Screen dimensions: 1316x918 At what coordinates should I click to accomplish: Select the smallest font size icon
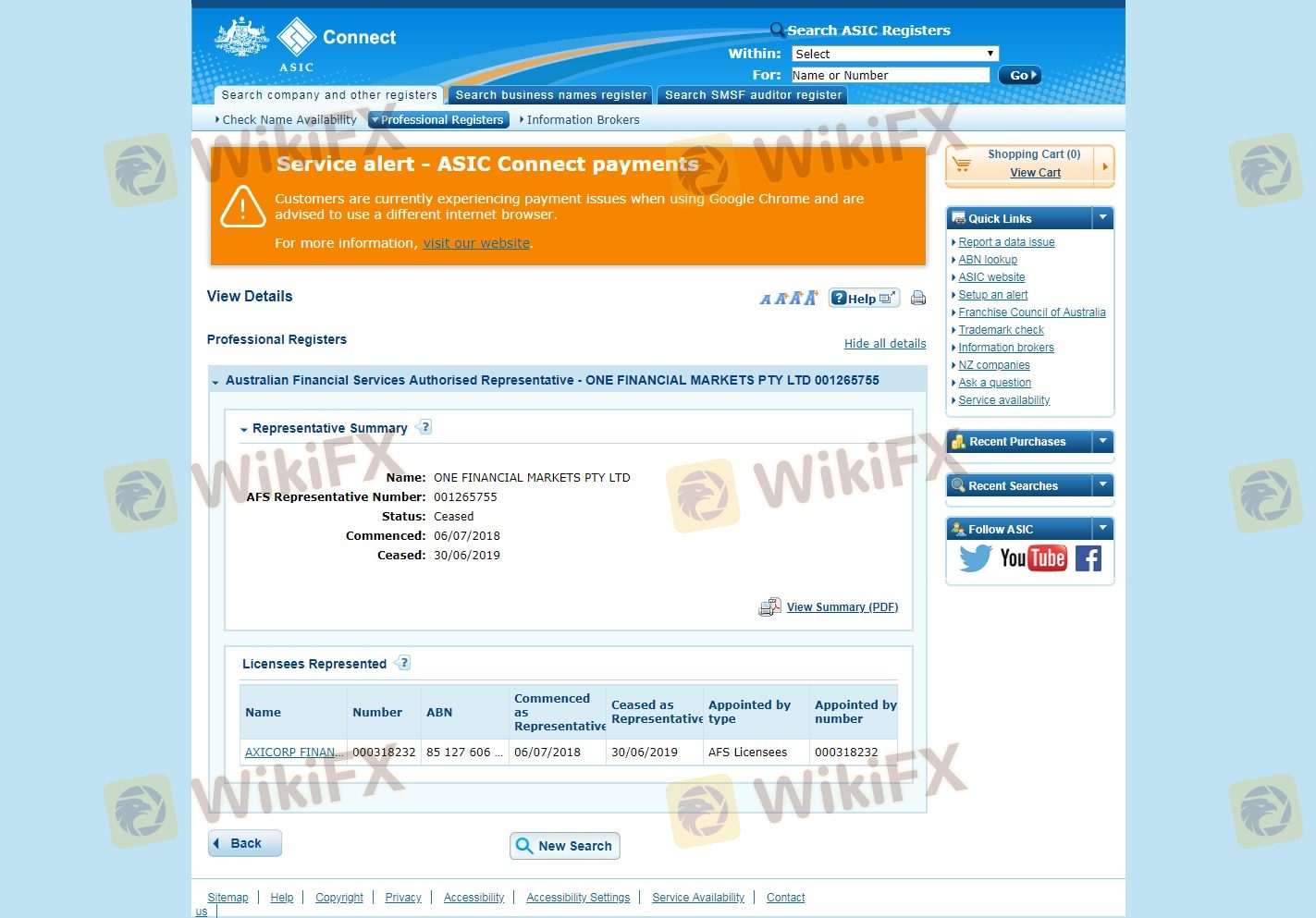tap(765, 300)
